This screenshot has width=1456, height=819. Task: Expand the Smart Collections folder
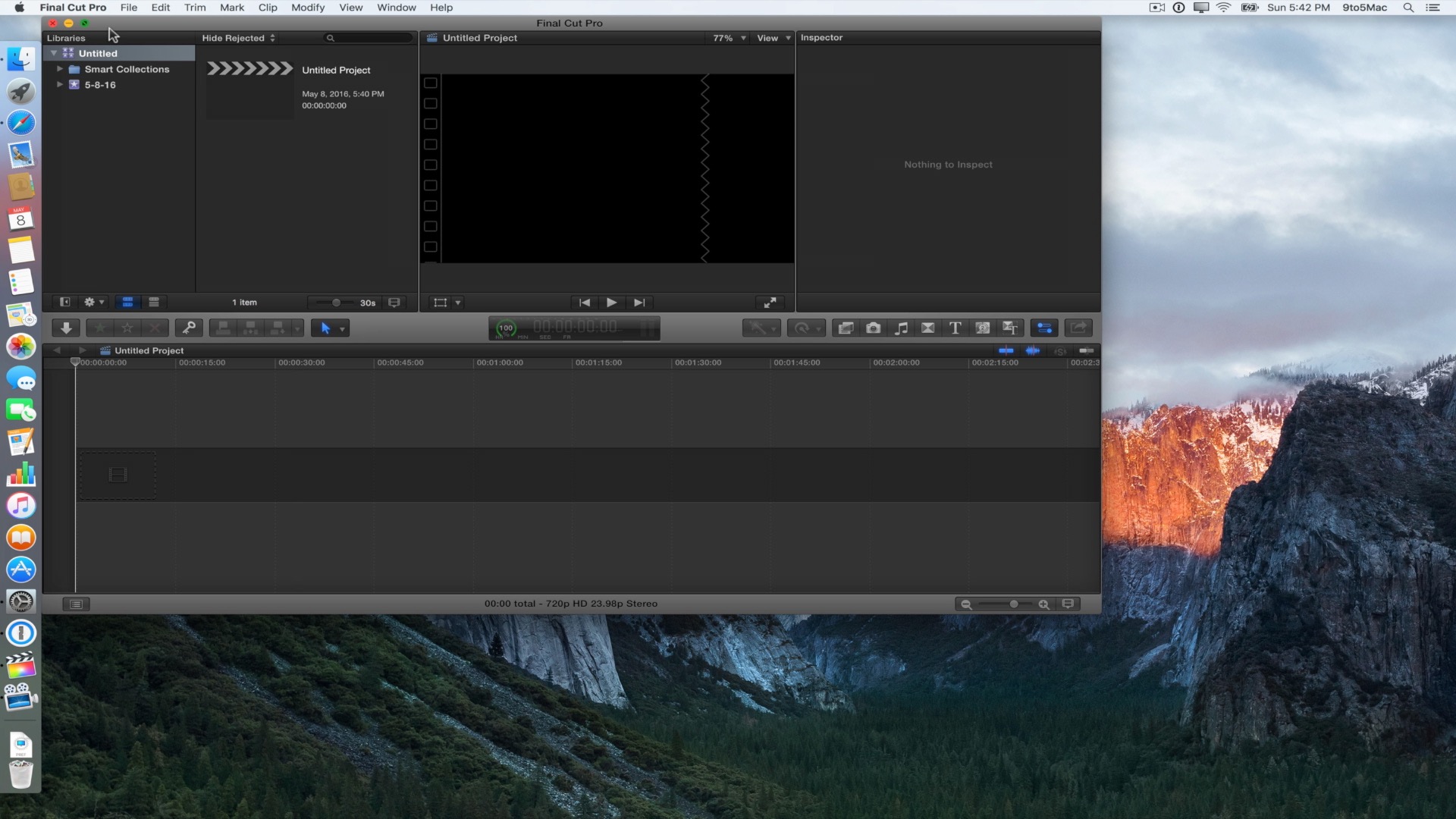coord(60,69)
